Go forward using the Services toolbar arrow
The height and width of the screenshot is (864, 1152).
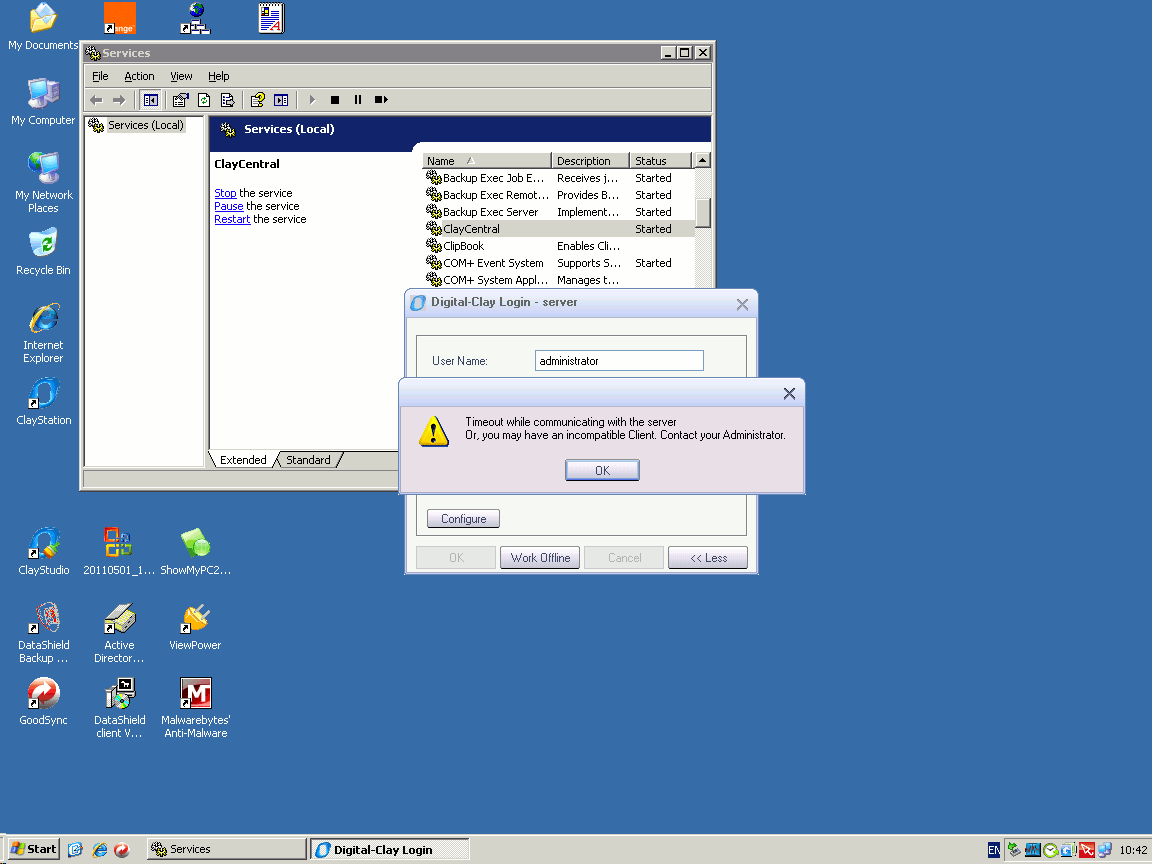(119, 100)
